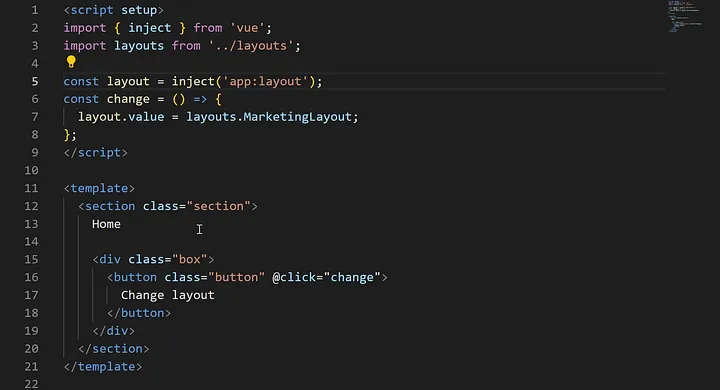This screenshot has width=720, height=390.
Task: Click the opening template tag
Action: point(99,188)
